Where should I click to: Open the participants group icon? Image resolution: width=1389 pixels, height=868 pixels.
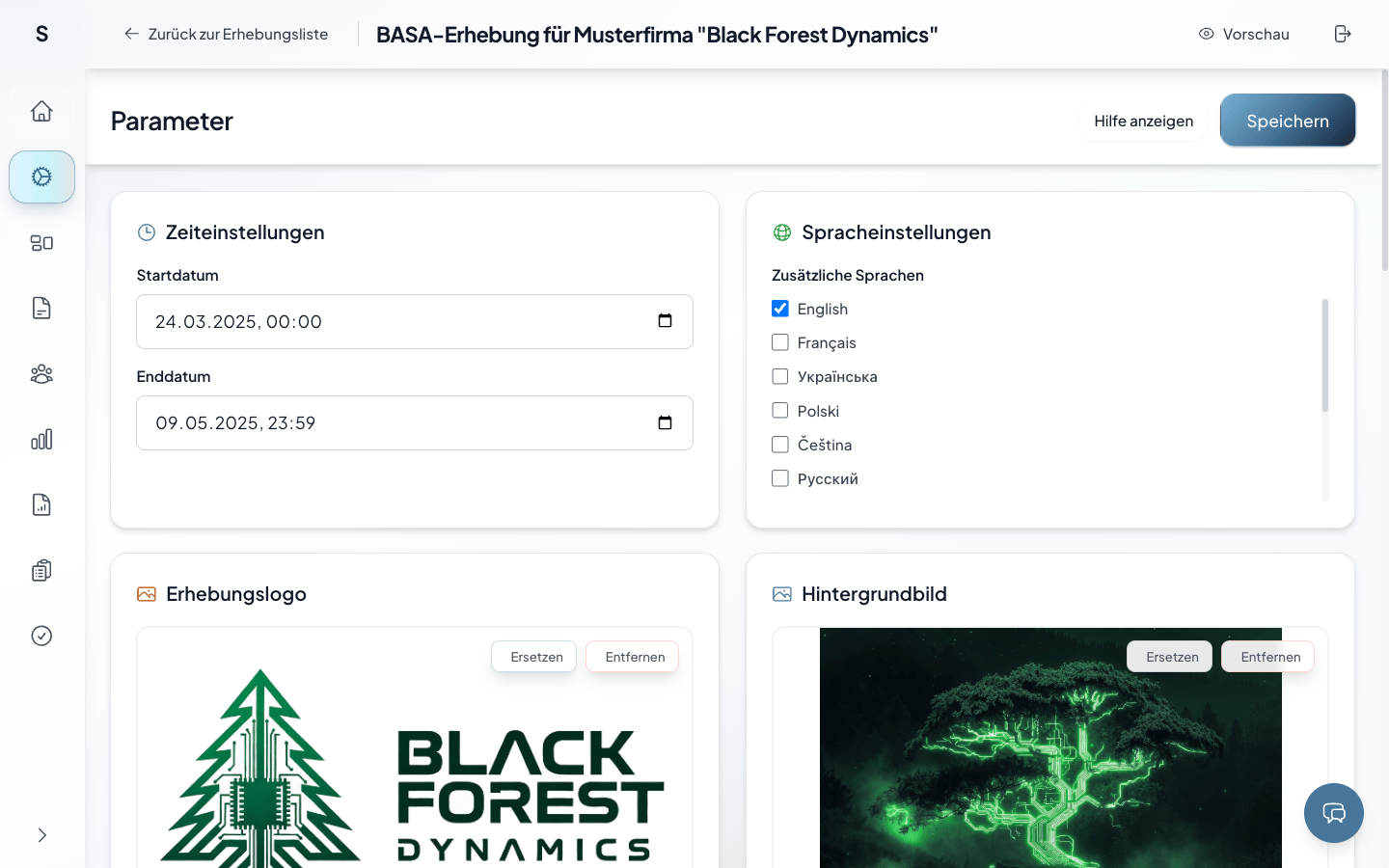click(41, 373)
